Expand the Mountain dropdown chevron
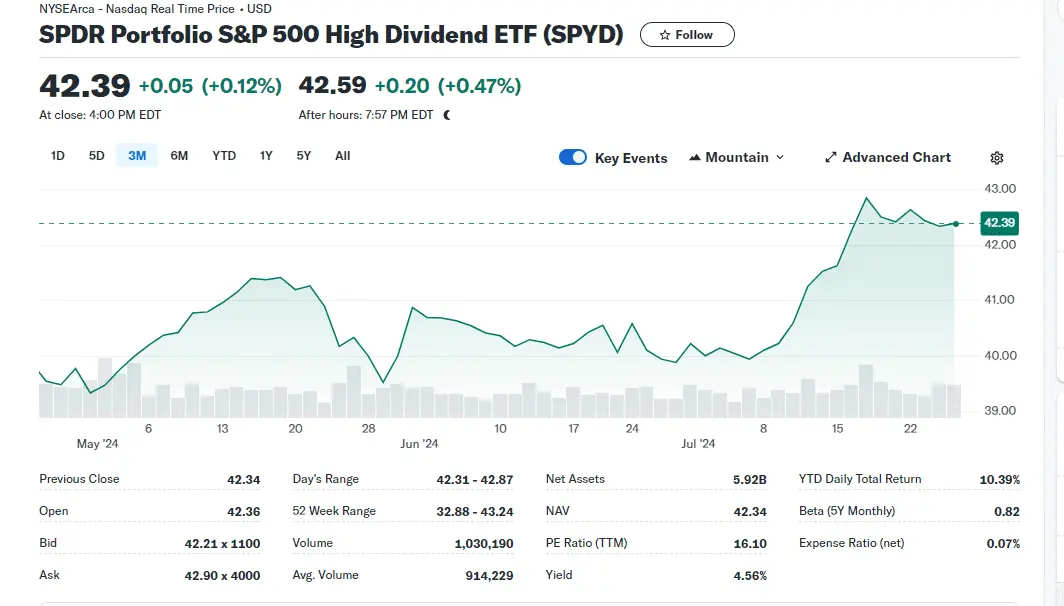This screenshot has height=606, width=1064. (780, 158)
